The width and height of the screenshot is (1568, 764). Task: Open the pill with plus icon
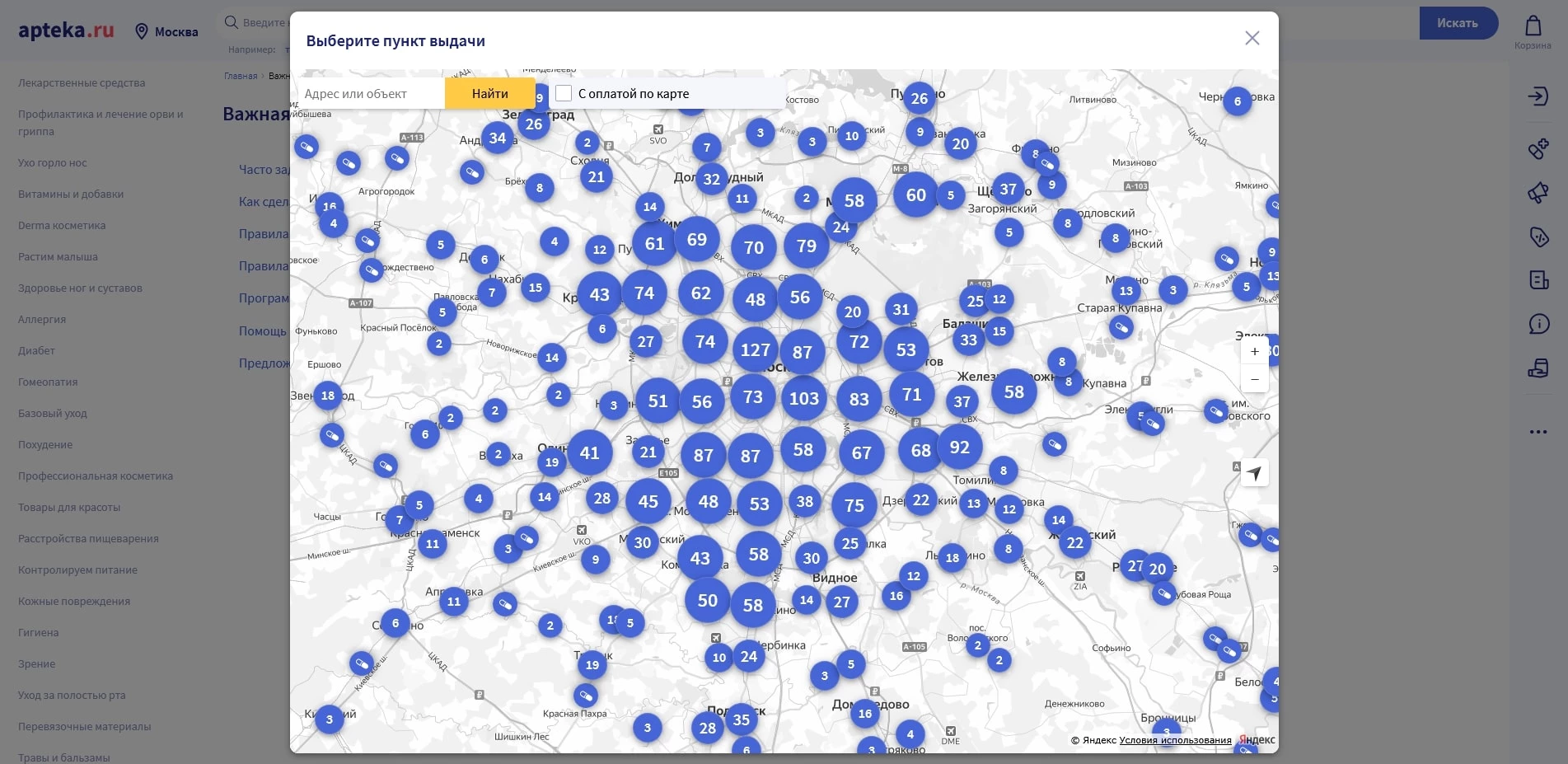click(1538, 148)
